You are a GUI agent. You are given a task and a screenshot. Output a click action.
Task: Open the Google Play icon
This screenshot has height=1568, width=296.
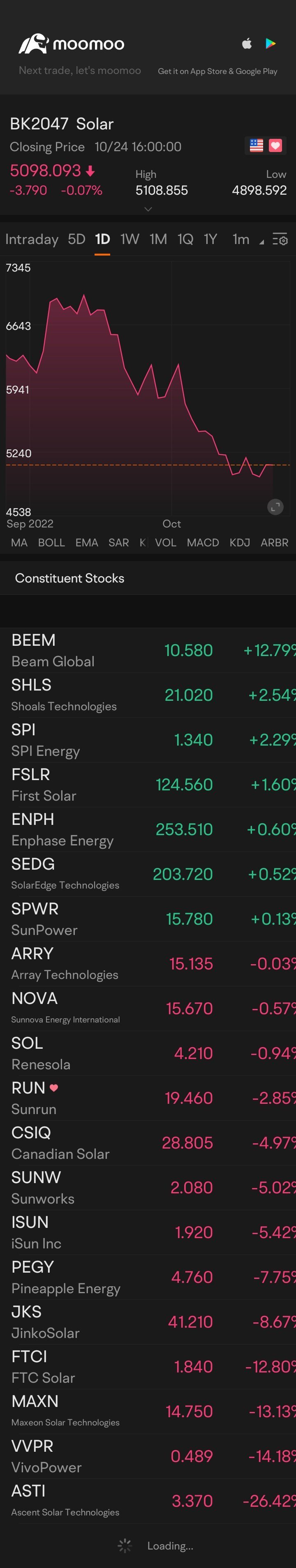[x=271, y=43]
